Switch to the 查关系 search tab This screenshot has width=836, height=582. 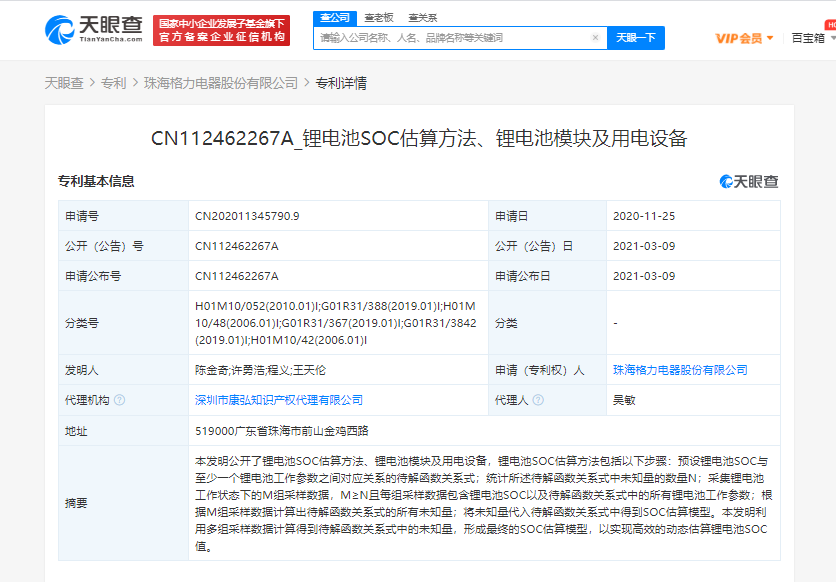423,17
